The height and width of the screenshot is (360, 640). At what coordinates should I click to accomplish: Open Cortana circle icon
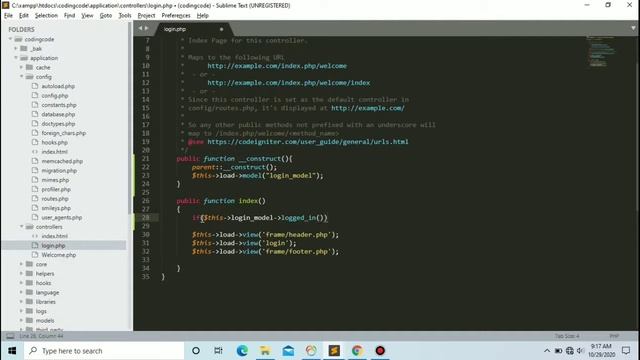pos(196,351)
